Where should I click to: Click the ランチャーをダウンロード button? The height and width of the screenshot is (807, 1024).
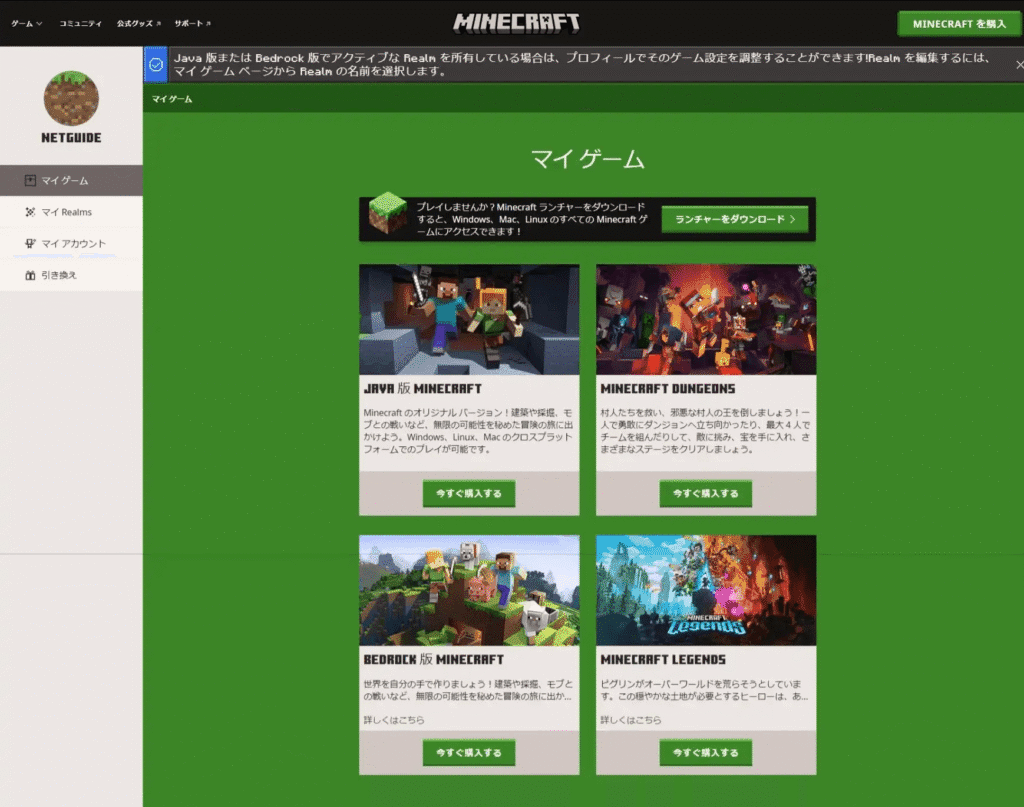pyautogui.click(x=734, y=219)
